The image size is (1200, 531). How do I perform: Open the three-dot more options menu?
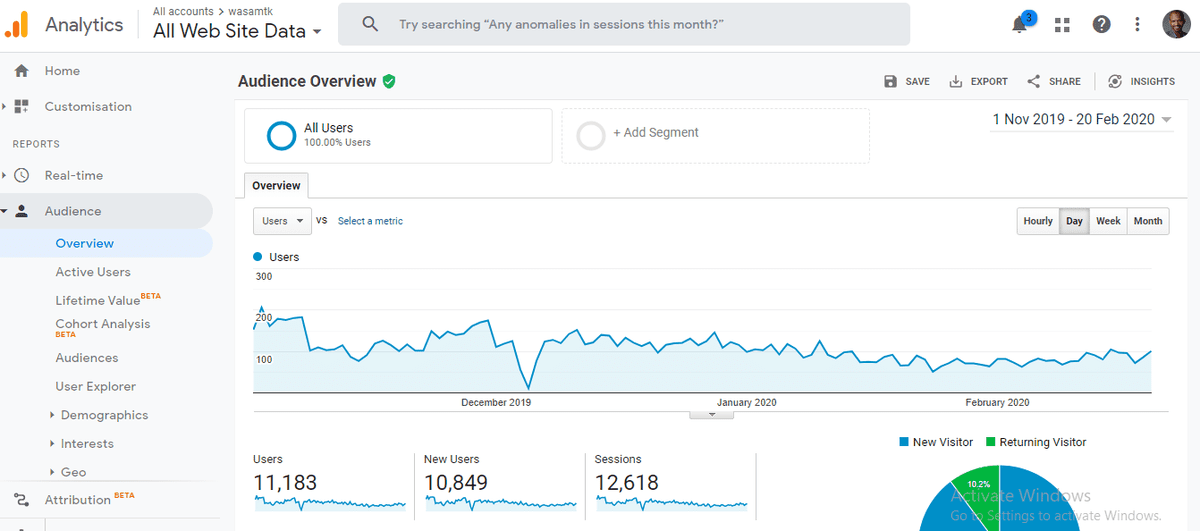coord(1137,24)
